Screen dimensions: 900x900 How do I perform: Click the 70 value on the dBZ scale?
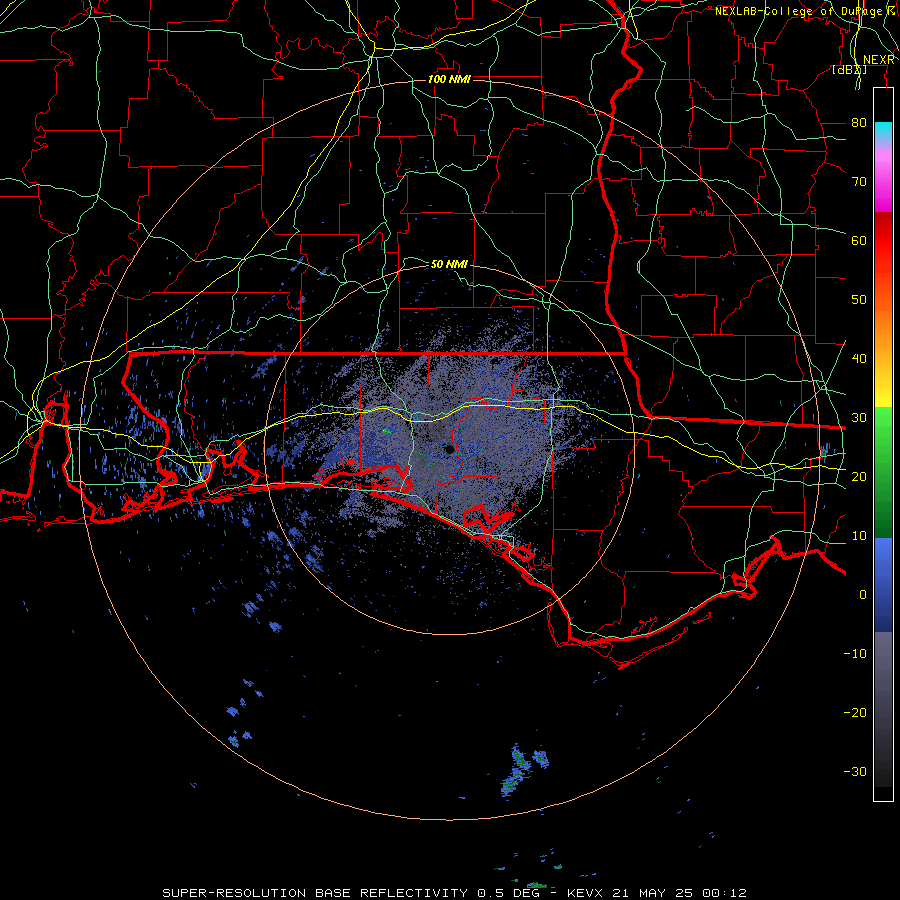click(x=859, y=182)
